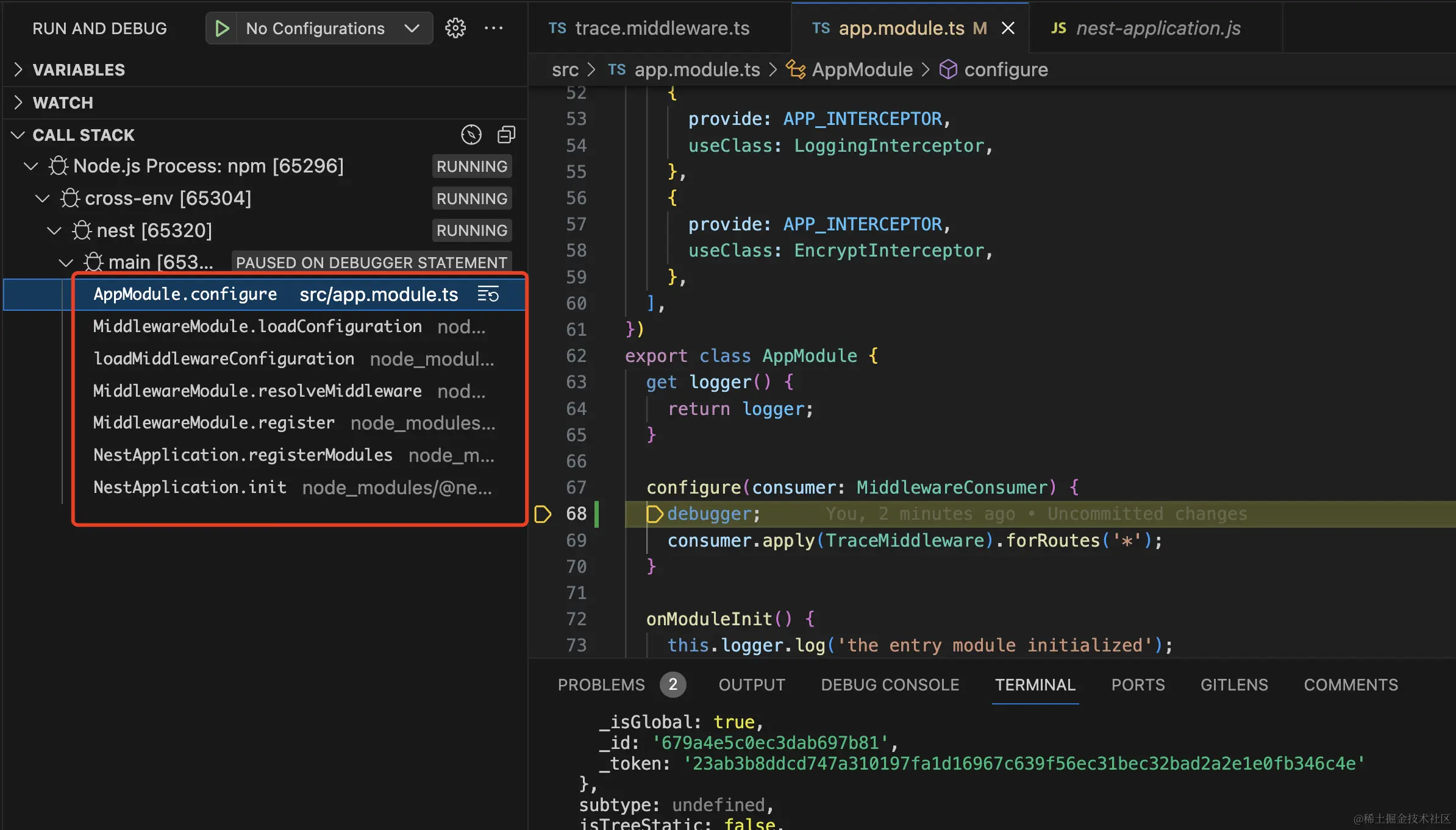This screenshot has height=830, width=1456.
Task: Click the configure method icon in breadcrumb
Action: 948,69
